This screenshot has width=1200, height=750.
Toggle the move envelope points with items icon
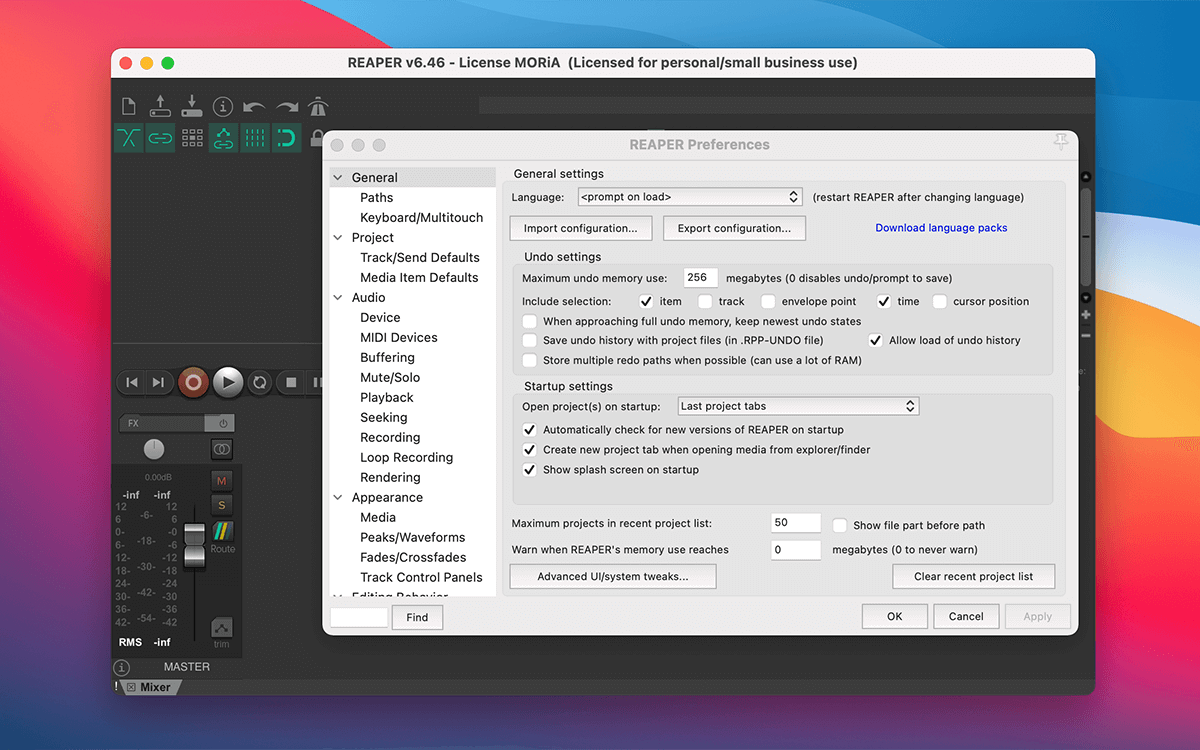(224, 138)
